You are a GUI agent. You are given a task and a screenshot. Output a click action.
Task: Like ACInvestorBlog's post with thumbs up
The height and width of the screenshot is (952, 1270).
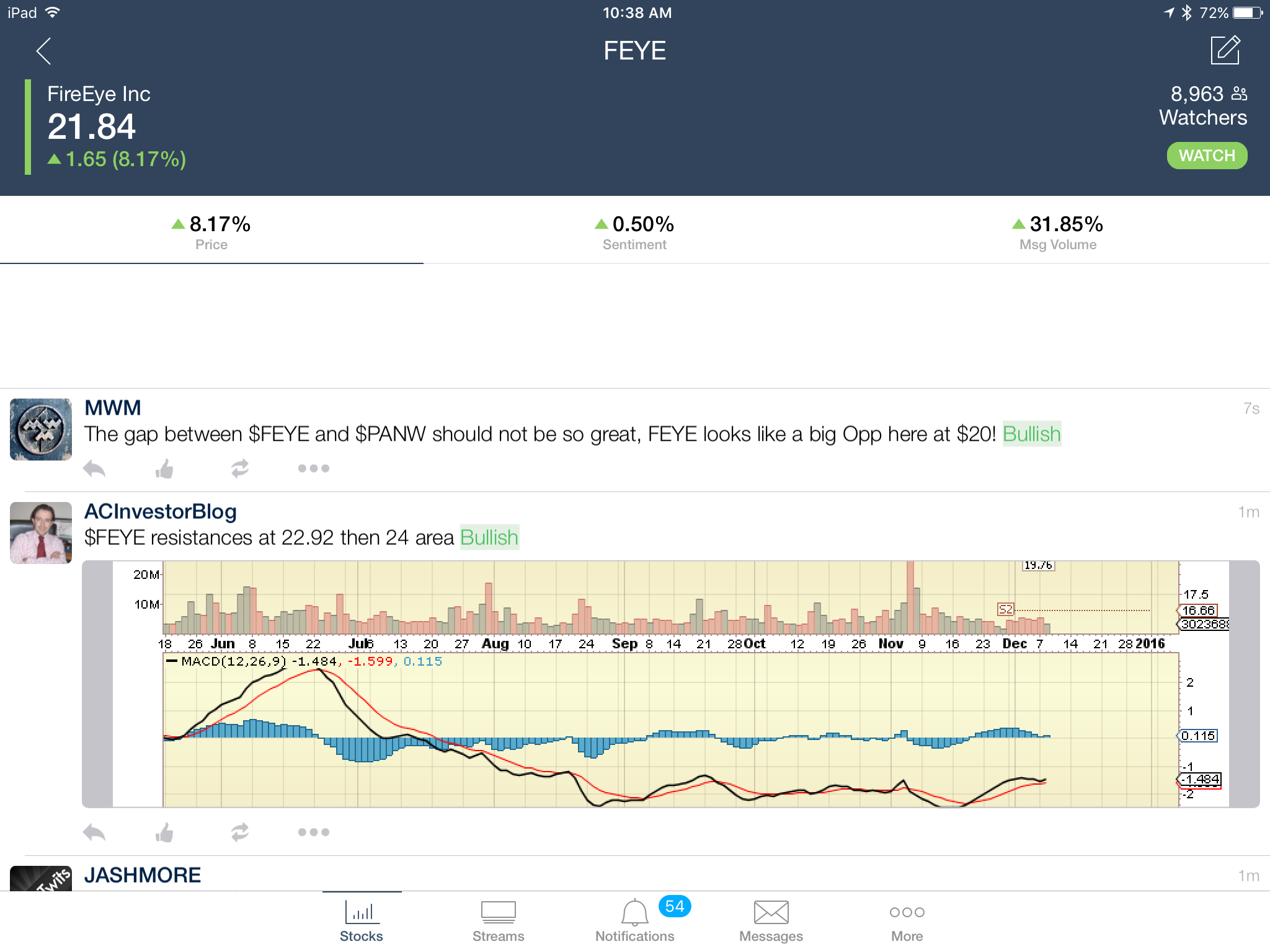click(x=165, y=832)
